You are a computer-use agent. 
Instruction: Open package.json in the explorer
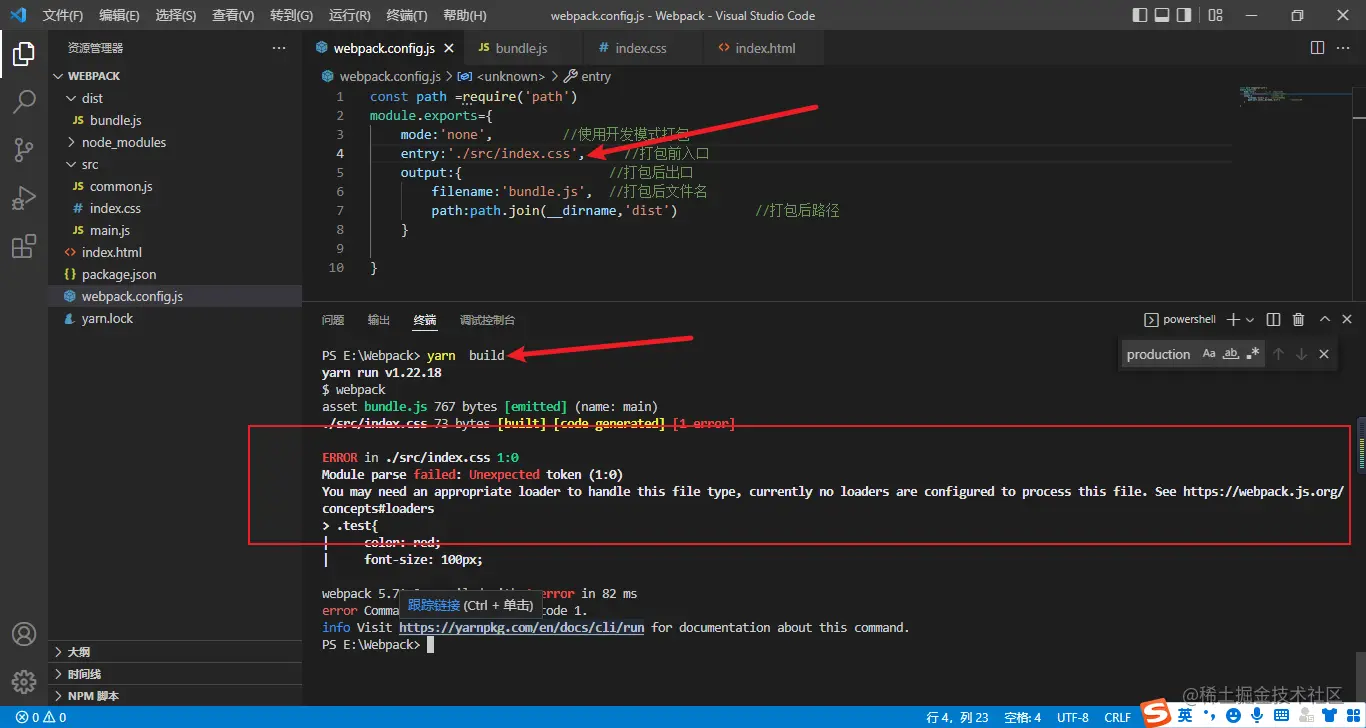pos(118,274)
